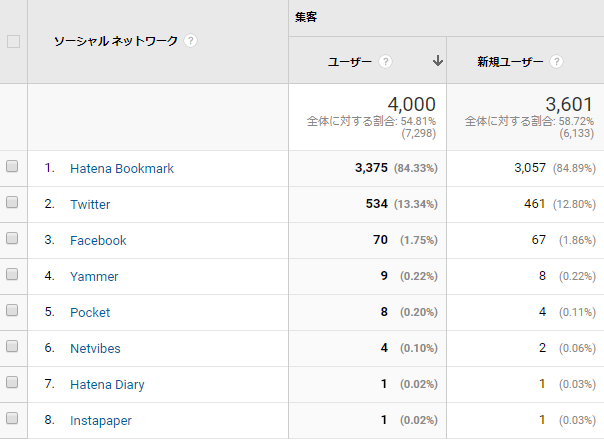This screenshot has height=440, width=604.
Task: Check the Hatena Bookmark row checkbox
Action: 12,166
